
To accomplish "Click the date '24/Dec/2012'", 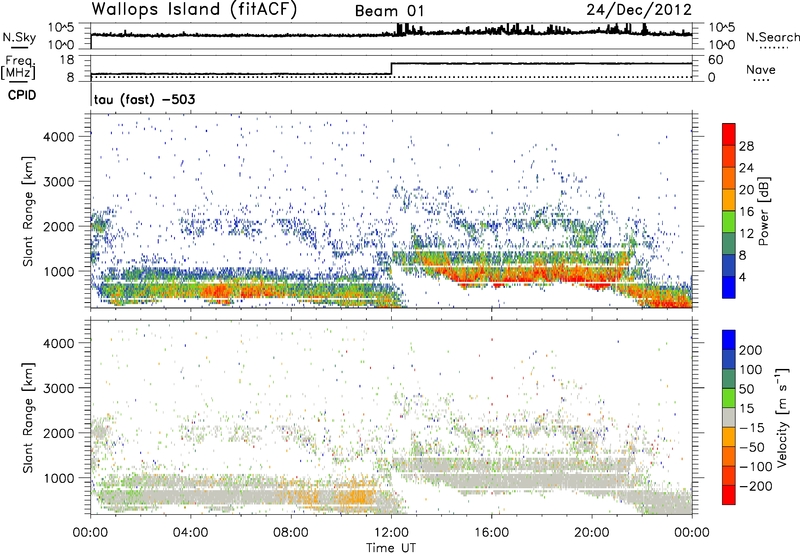I will coord(639,9).
